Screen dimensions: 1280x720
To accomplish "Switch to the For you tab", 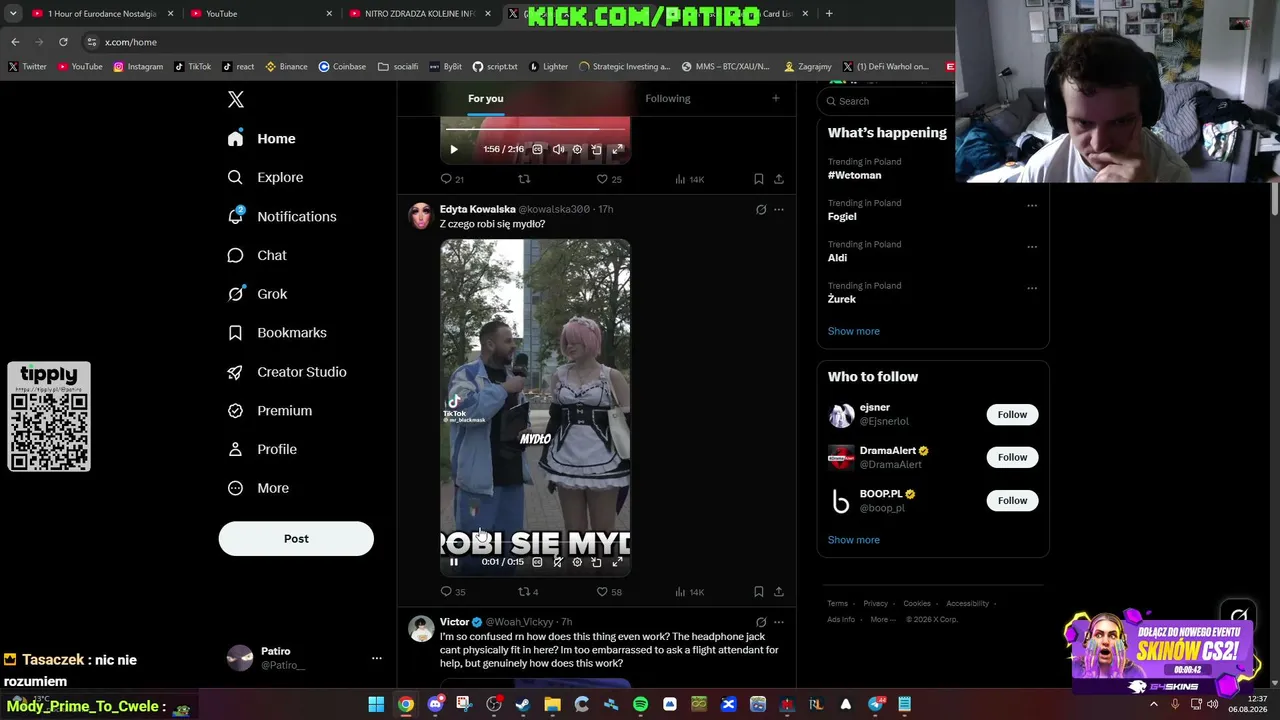I will (485, 98).
